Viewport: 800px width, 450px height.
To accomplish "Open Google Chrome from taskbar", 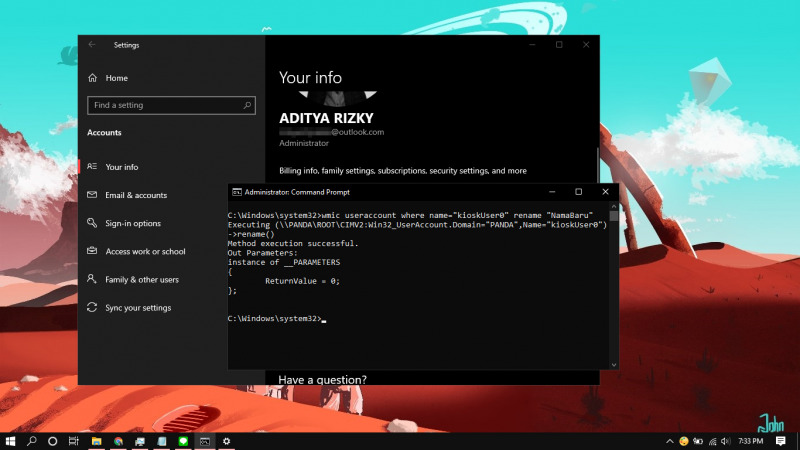I will coord(118,441).
